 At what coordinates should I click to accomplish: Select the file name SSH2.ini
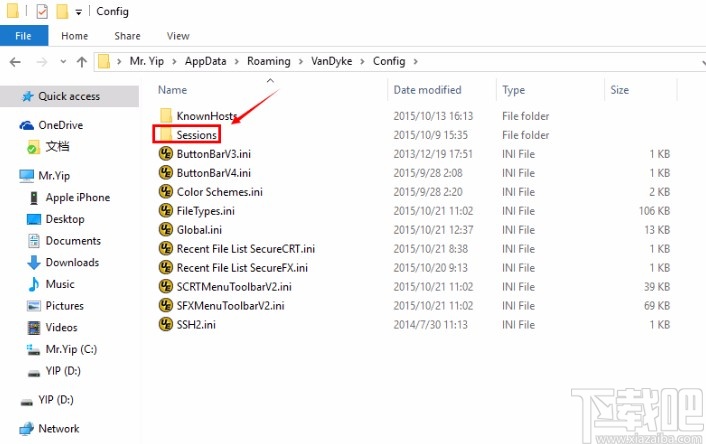click(196, 325)
